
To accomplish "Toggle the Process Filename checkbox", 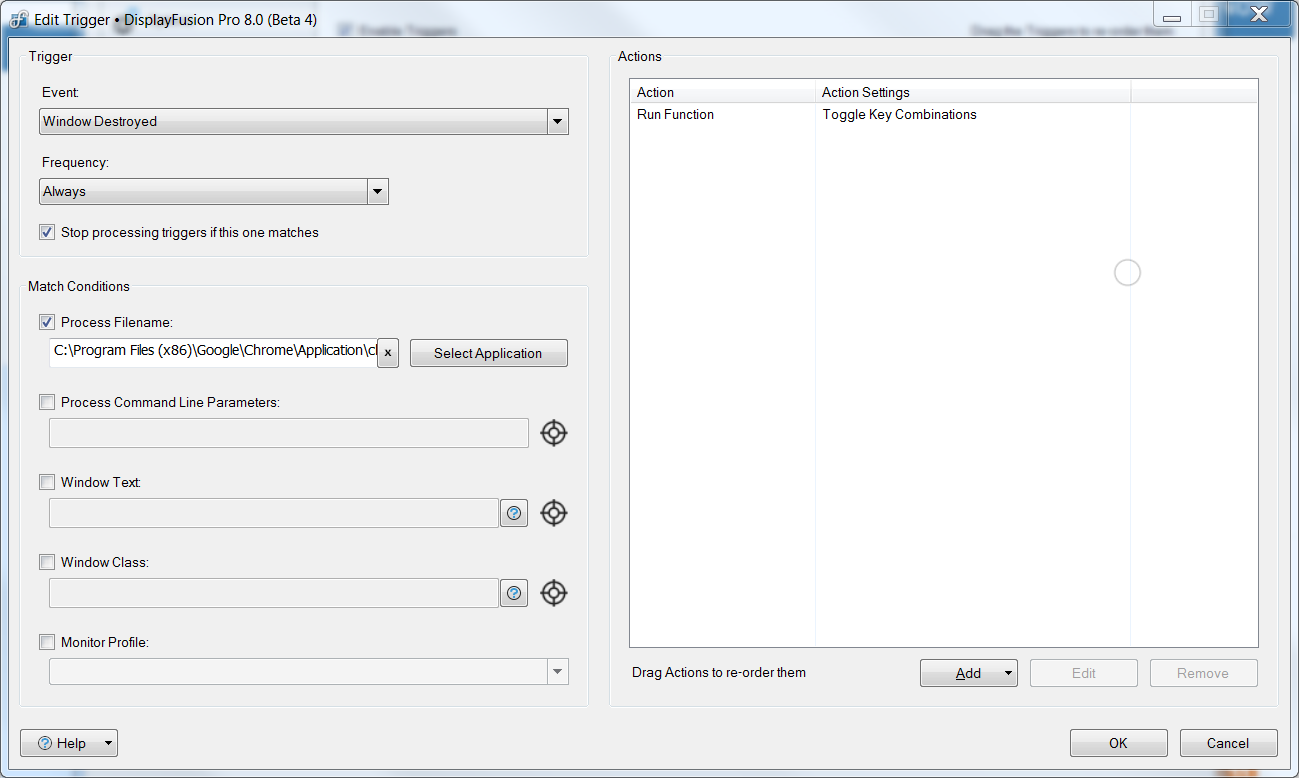I will [x=47, y=322].
